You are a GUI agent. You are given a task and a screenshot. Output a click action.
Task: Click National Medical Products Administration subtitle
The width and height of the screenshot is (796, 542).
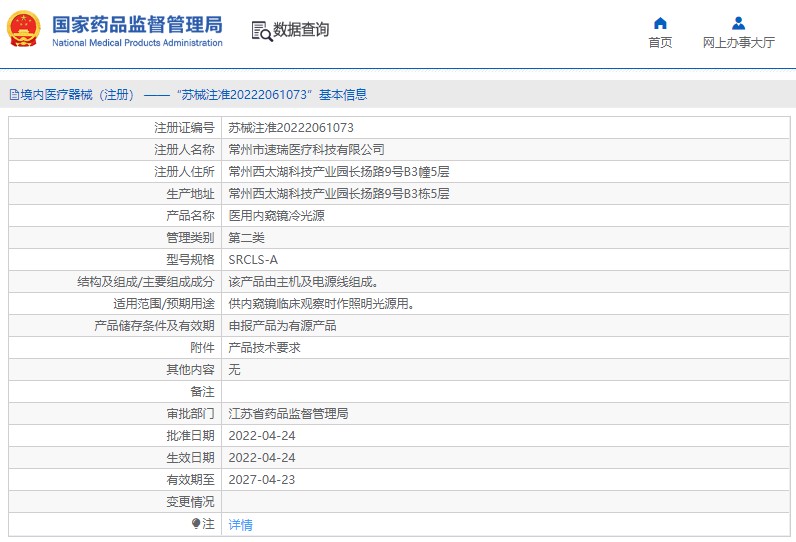137,43
